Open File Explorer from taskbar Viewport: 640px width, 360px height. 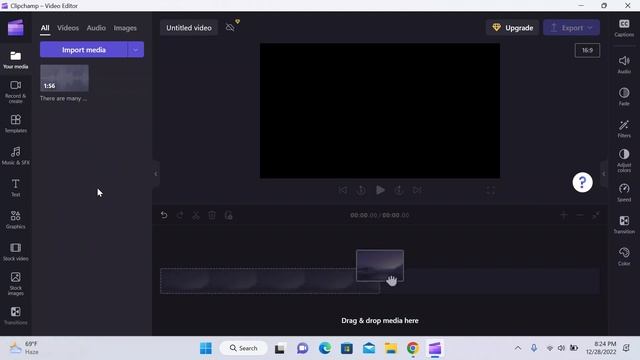[391, 348]
